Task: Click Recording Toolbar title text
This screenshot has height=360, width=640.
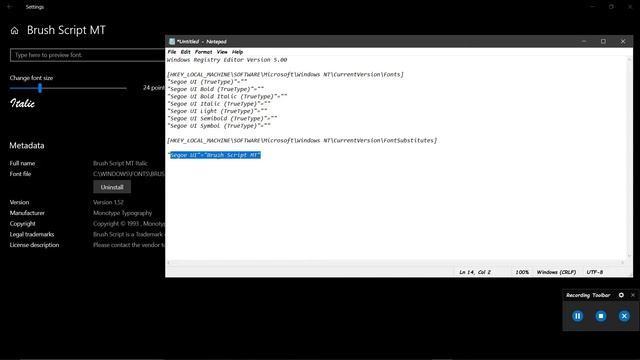Action: coord(588,295)
